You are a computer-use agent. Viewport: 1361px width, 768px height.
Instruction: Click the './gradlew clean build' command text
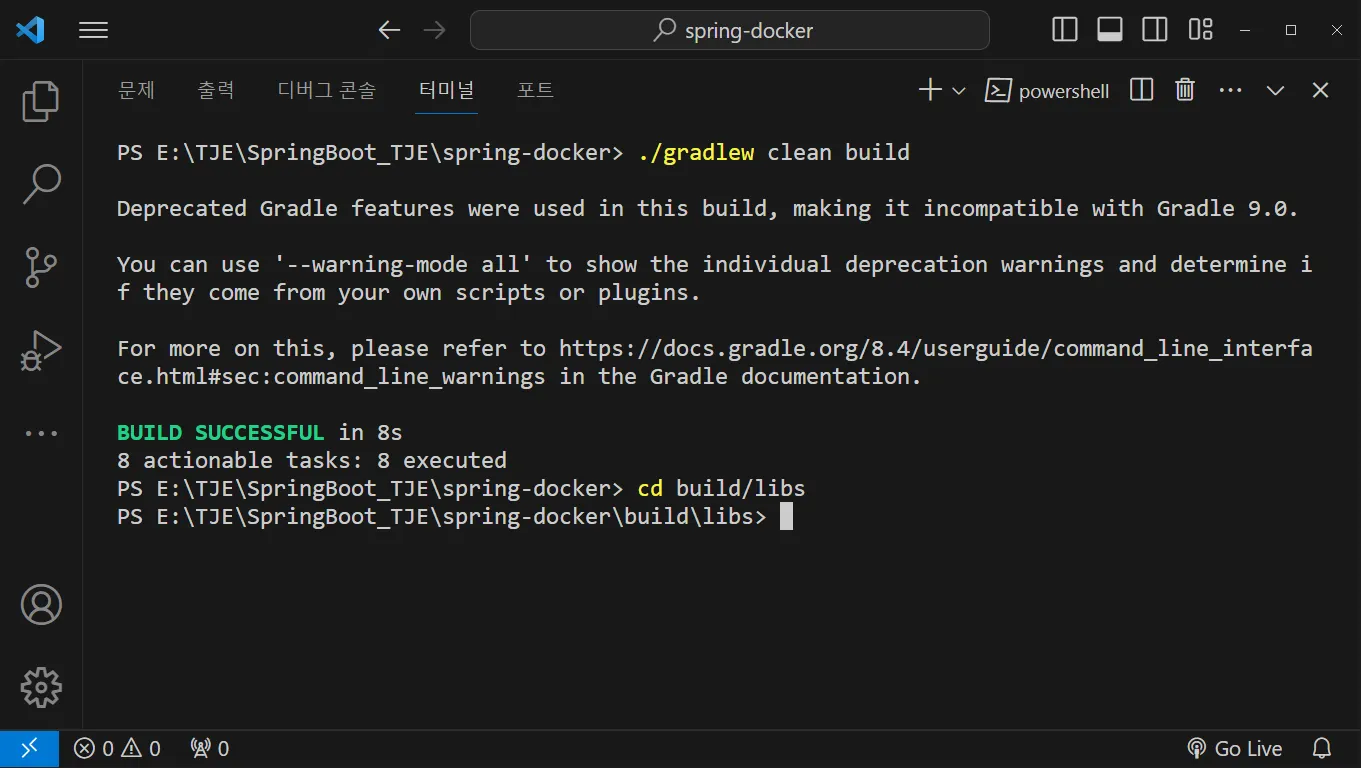[774, 152]
